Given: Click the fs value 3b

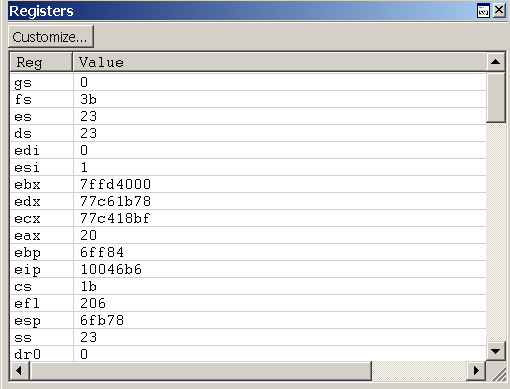Looking at the screenshot, I should pyautogui.click(x=88, y=99).
